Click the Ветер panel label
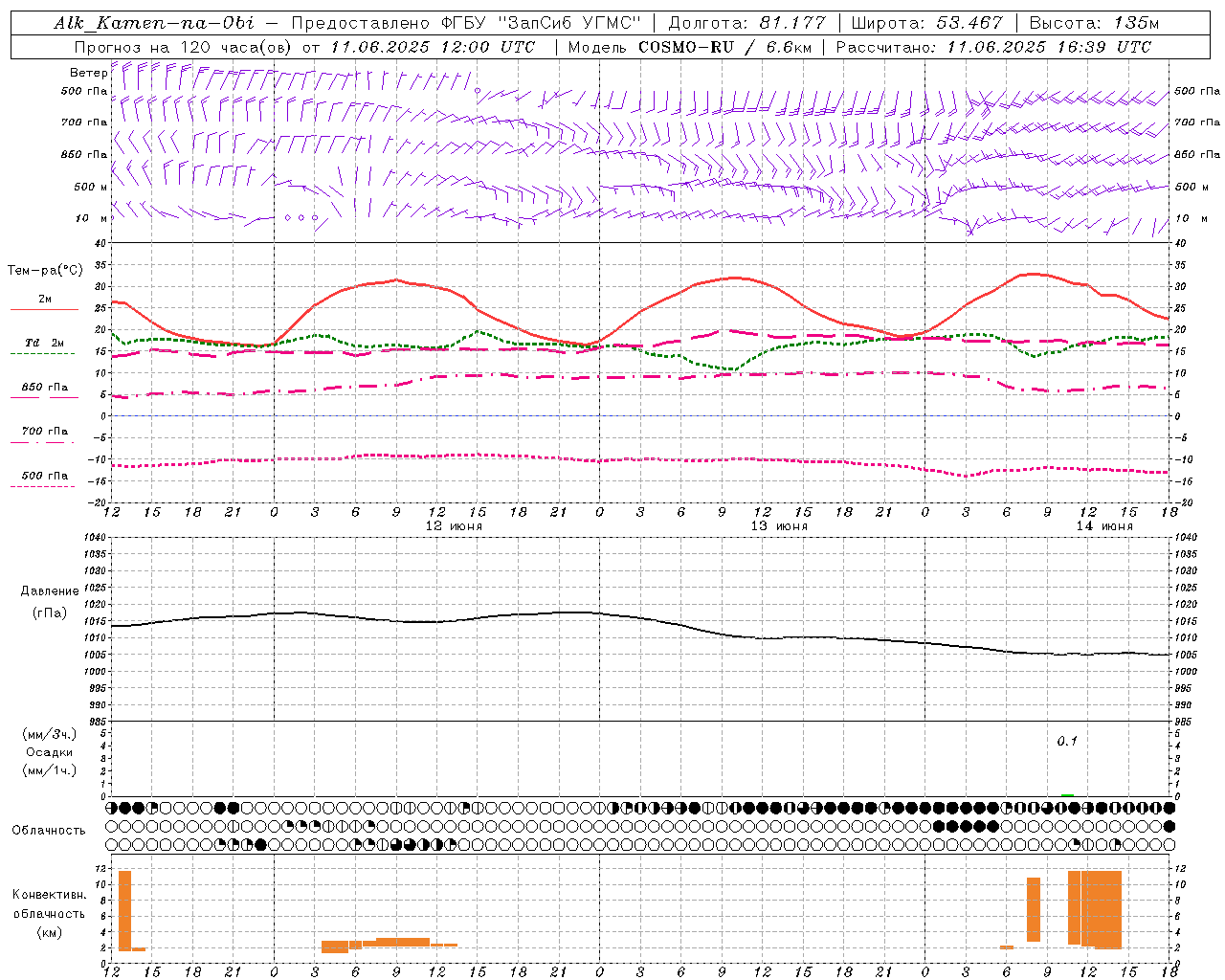The image size is (1225, 980). (x=88, y=73)
